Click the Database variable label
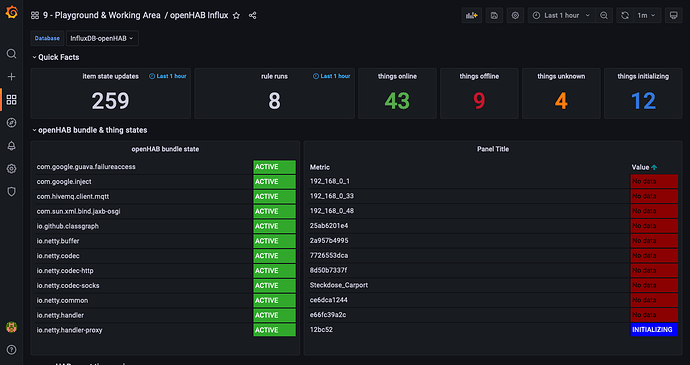Image resolution: width=690 pixels, height=365 pixels. click(47, 38)
